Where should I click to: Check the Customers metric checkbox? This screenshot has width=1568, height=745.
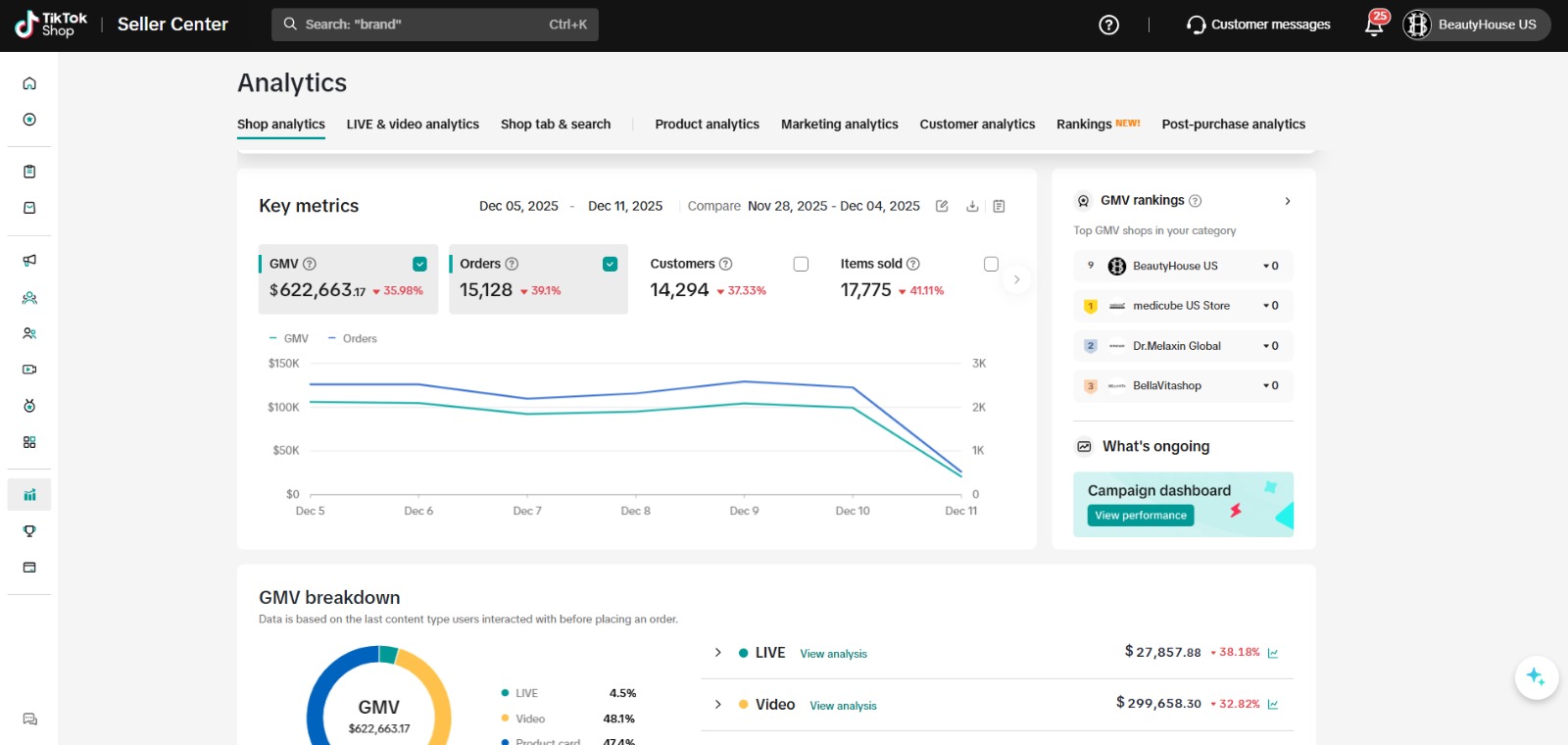coord(801,264)
